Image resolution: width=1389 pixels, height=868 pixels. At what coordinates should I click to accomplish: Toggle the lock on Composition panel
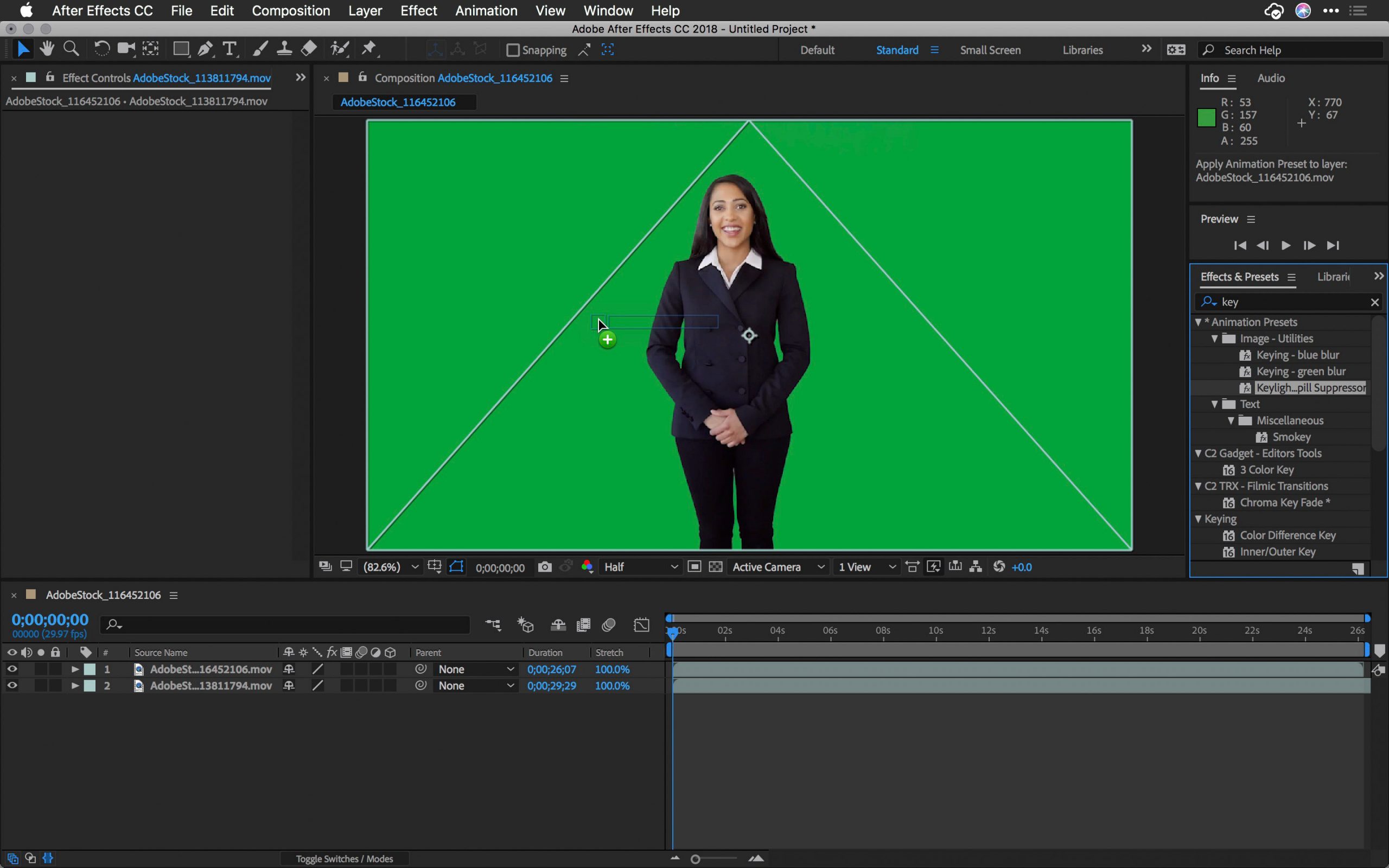(x=362, y=77)
